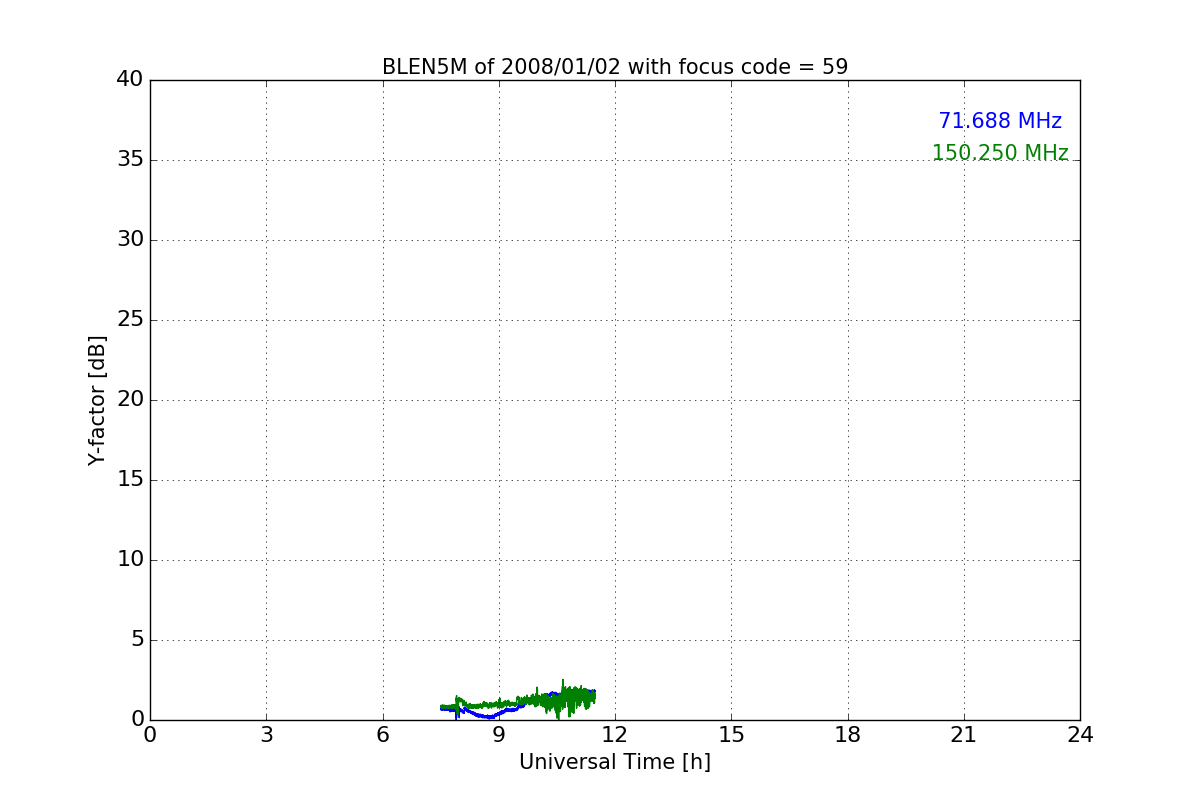Viewport: 1200px width, 800px height.
Task: Click the y-axis tick label 5
Action: coord(137,640)
